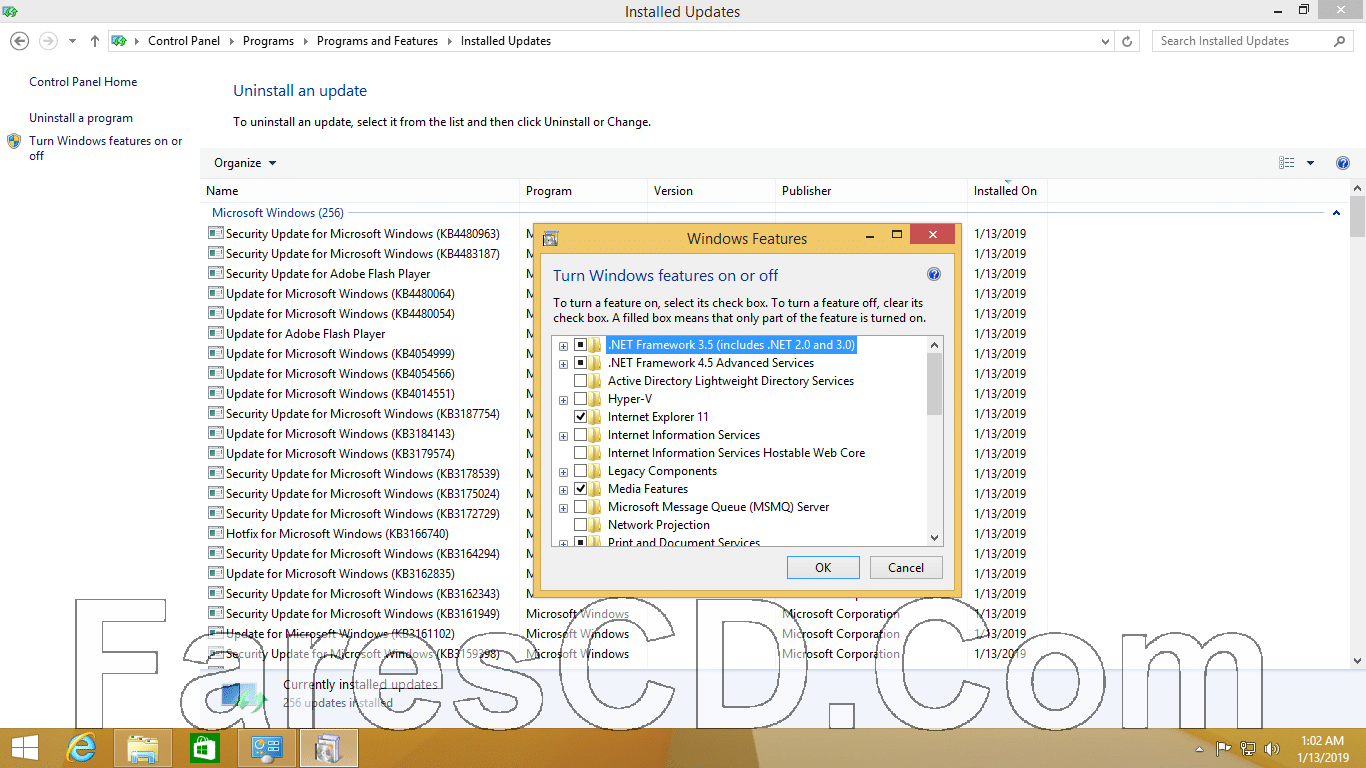Click Programs and Features breadcrumb
The width and height of the screenshot is (1366, 768).
coord(377,41)
